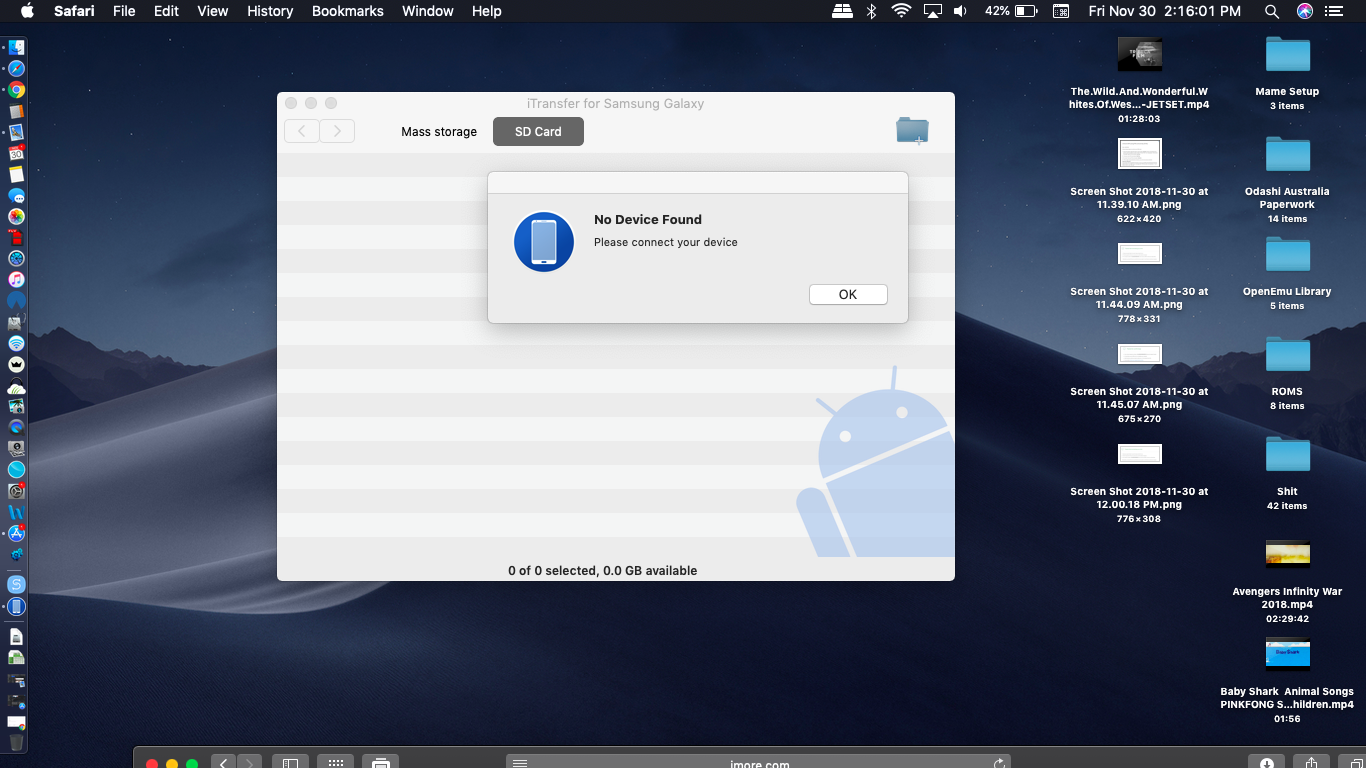Image resolution: width=1366 pixels, height=768 pixels.
Task: Open Finder from the Dock
Action: pyautogui.click(x=16, y=47)
